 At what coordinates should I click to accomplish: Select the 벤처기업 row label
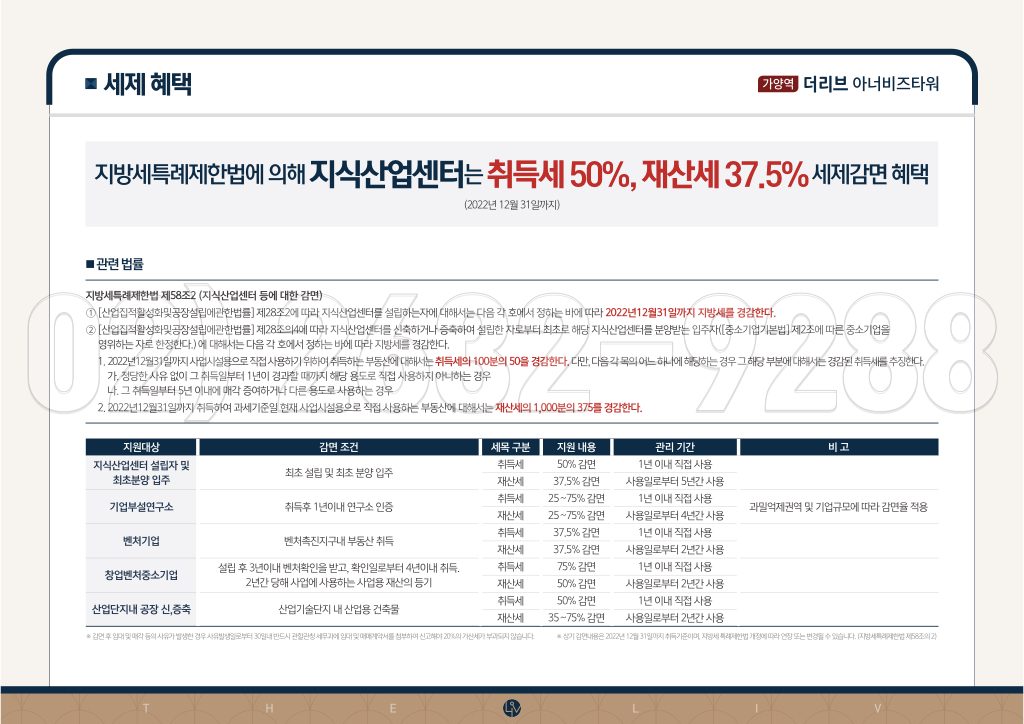(141, 541)
